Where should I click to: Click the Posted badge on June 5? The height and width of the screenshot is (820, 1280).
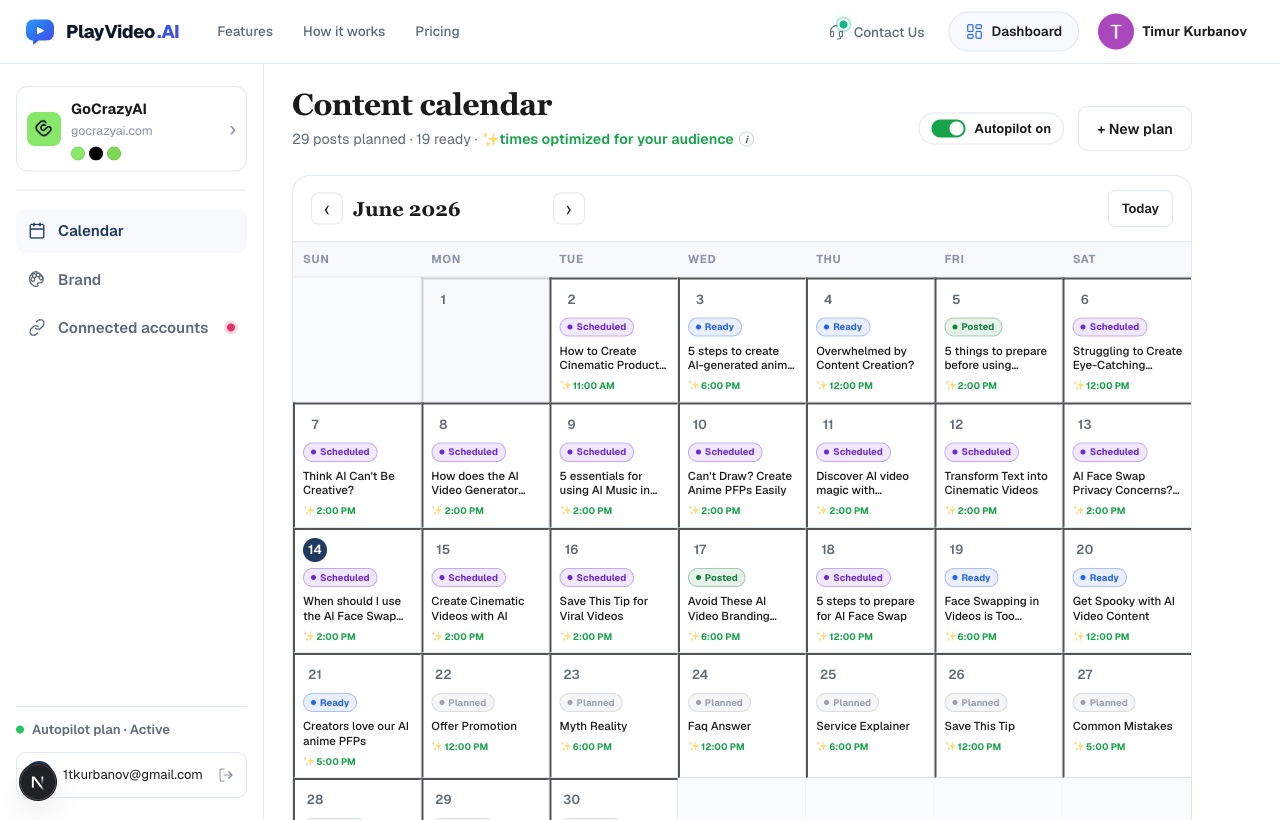pyautogui.click(x=973, y=327)
